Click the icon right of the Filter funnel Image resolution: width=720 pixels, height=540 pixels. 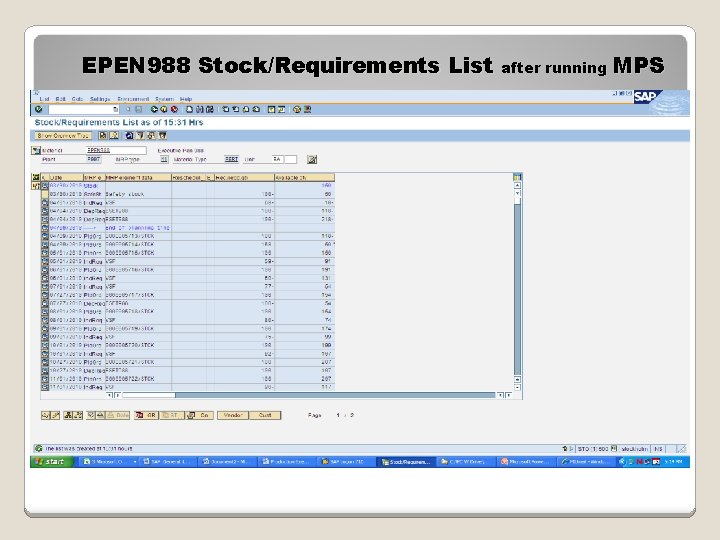tap(151, 135)
